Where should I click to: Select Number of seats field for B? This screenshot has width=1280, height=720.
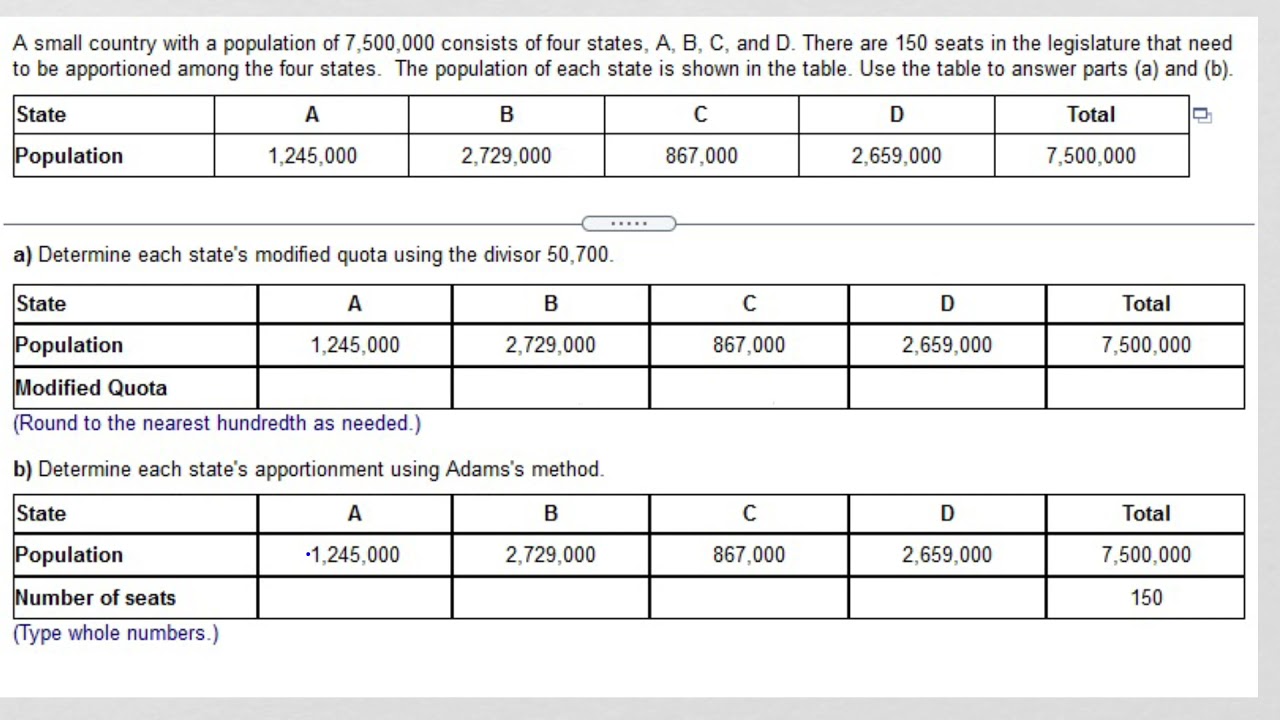(x=550, y=598)
